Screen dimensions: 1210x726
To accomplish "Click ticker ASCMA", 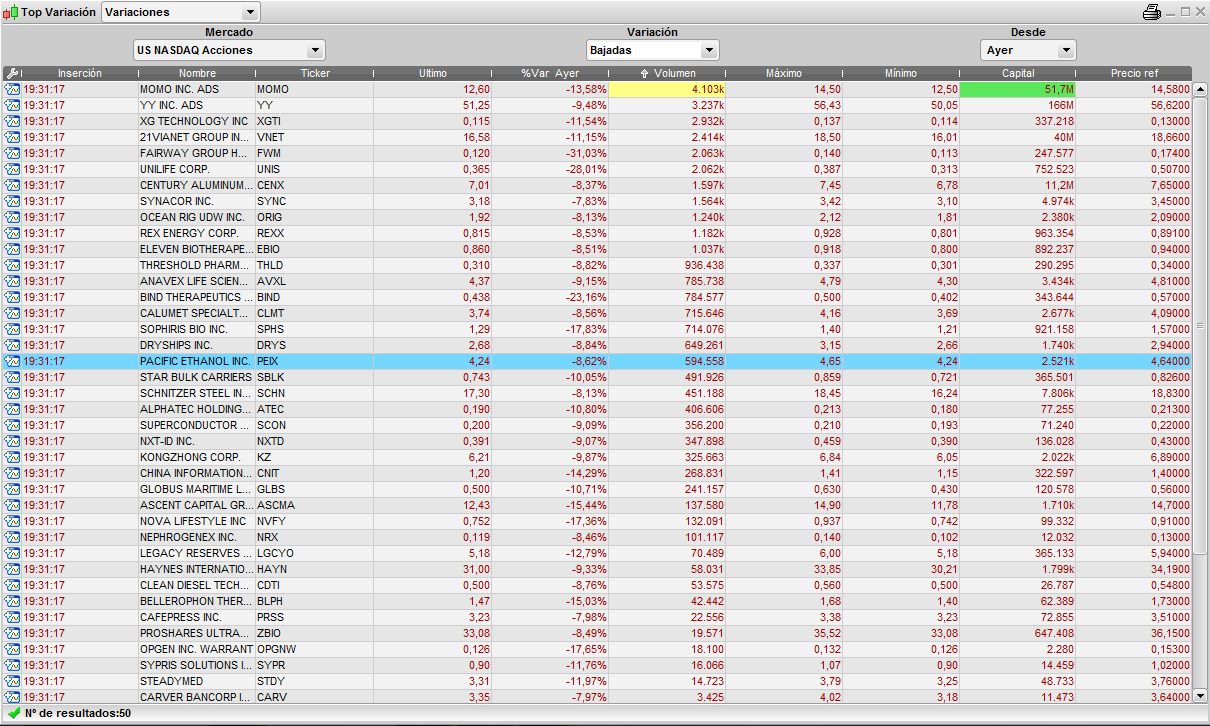I will tap(276, 505).
